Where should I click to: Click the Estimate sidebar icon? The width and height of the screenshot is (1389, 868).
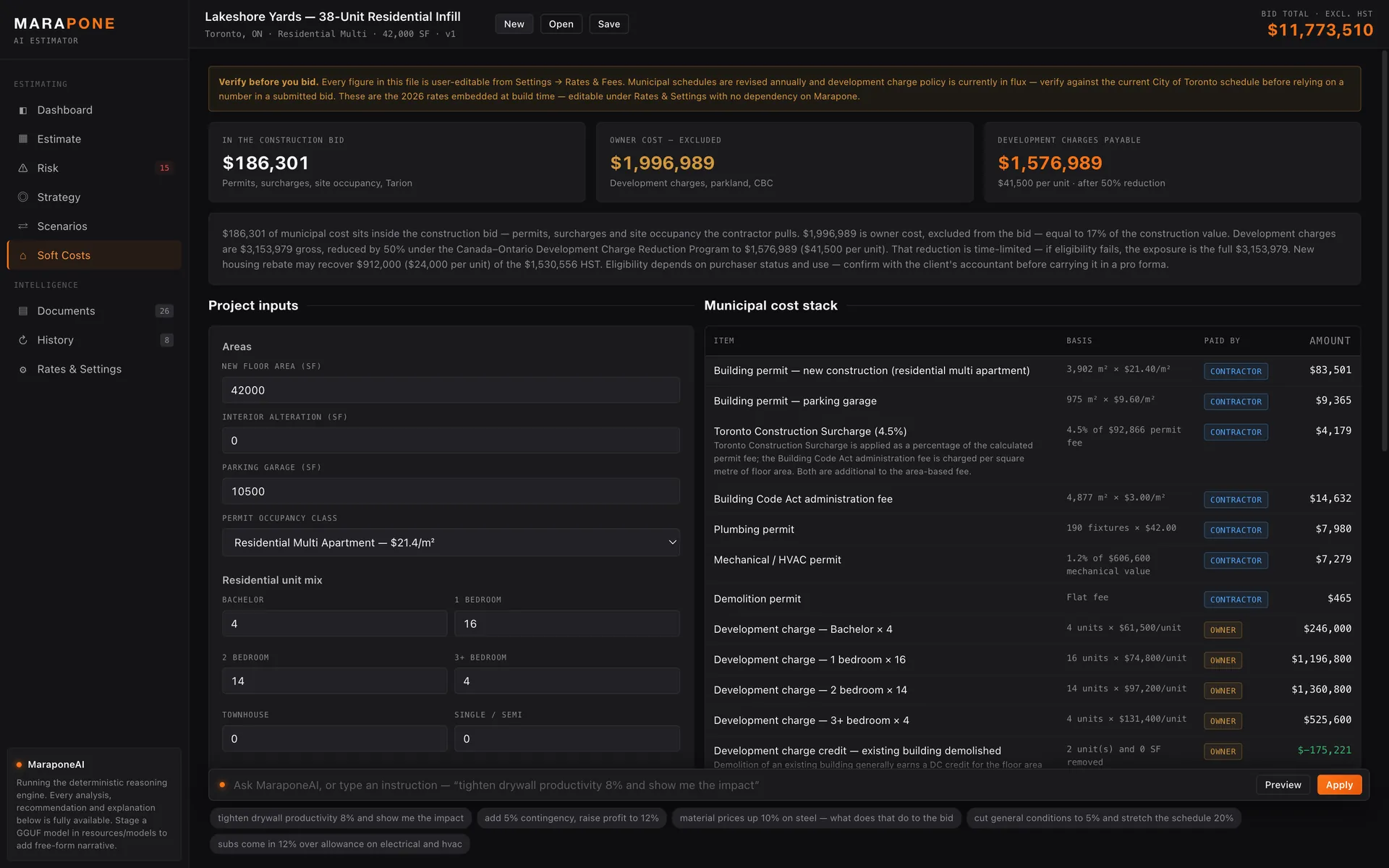23,139
